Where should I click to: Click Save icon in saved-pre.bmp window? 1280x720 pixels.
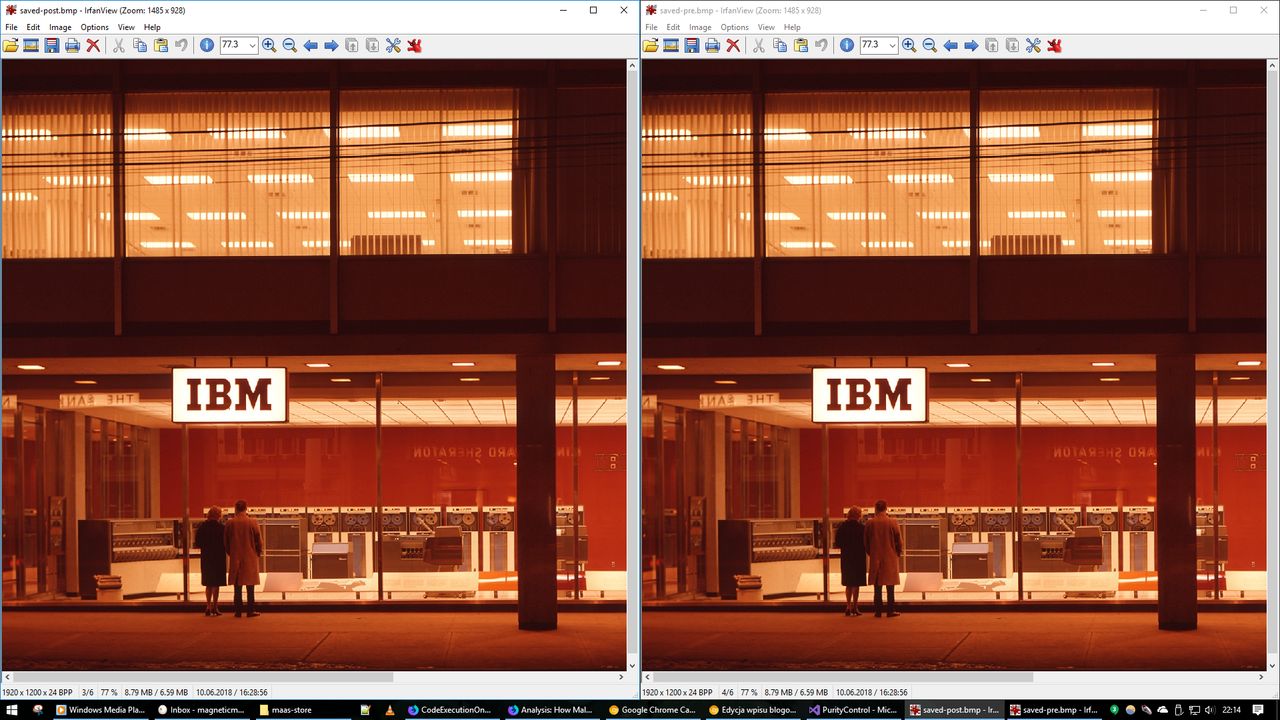[x=691, y=45]
